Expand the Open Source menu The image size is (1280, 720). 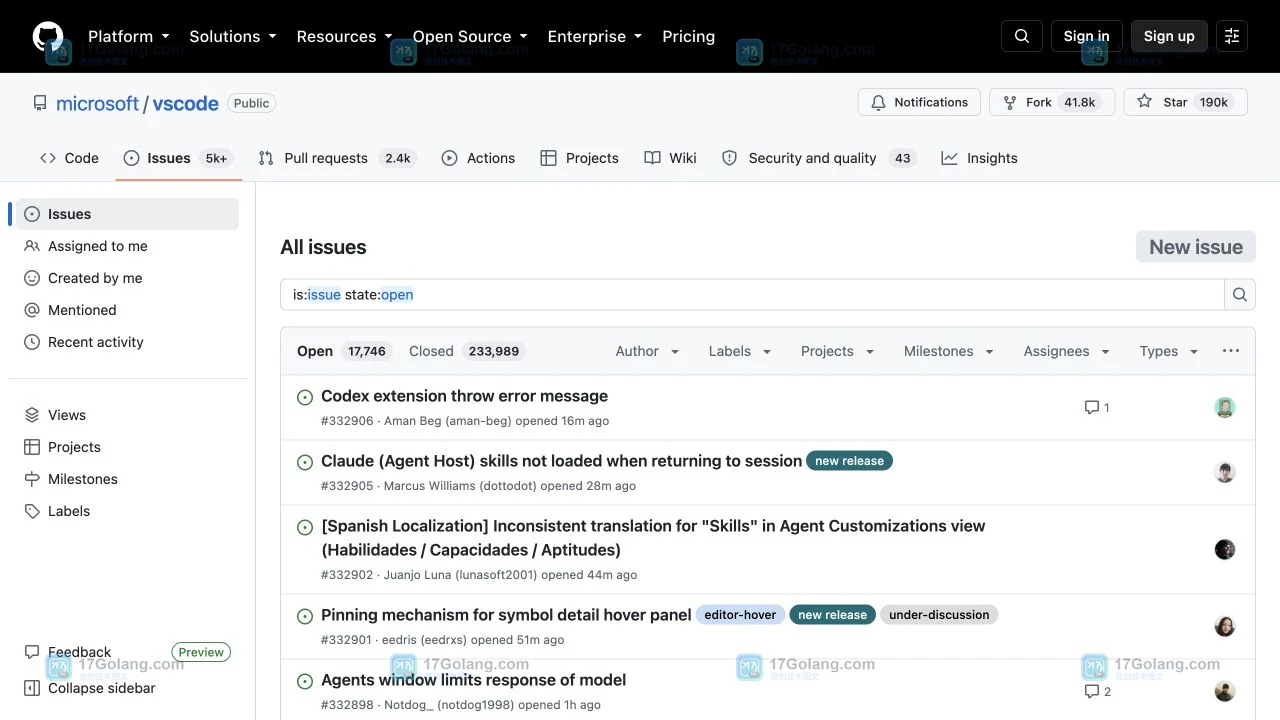470,36
